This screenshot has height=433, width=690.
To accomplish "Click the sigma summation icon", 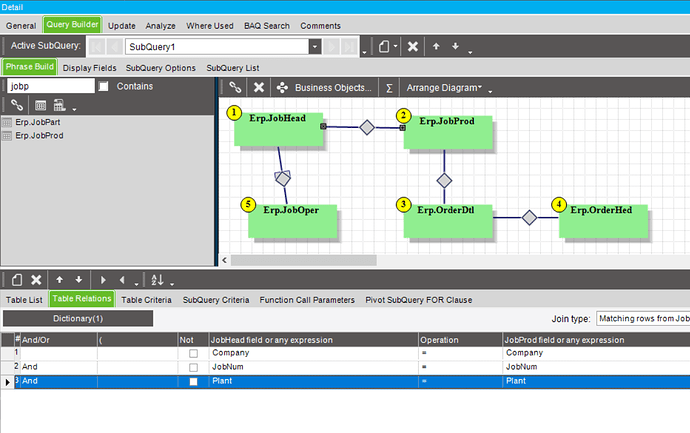I will [x=389, y=88].
